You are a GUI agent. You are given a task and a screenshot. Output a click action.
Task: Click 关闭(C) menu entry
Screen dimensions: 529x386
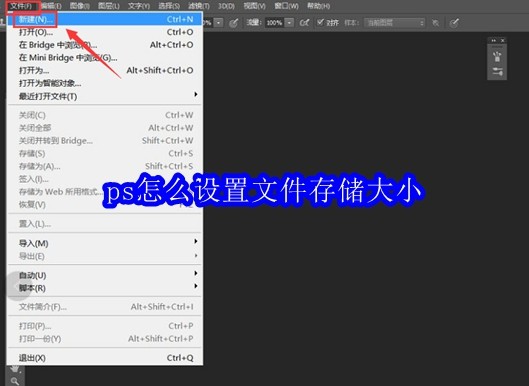pyautogui.click(x=105, y=115)
